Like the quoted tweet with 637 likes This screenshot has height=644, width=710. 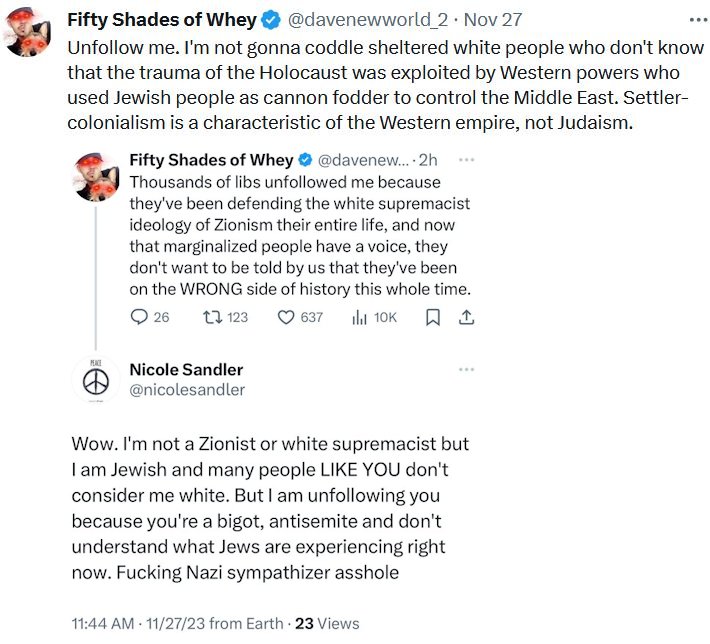[x=285, y=317]
